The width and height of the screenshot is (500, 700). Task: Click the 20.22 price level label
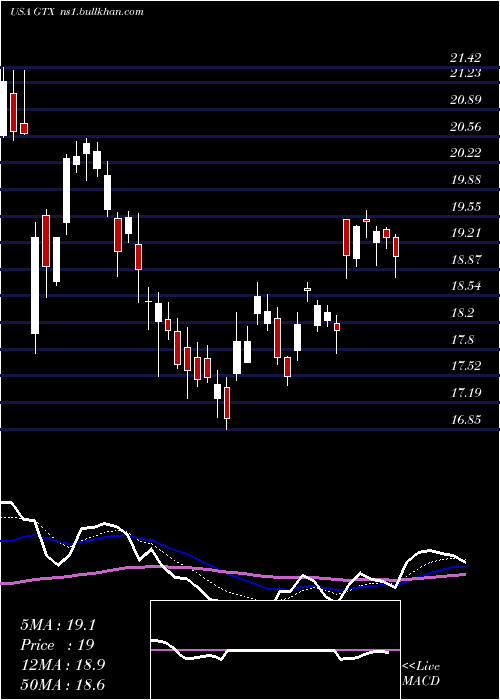tap(466, 153)
